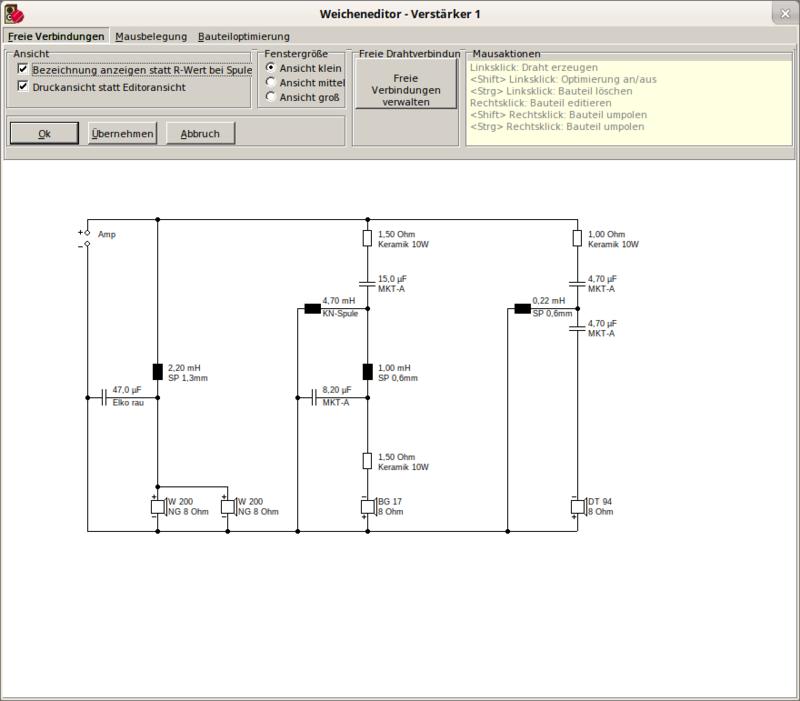800x701 pixels.
Task: Disable Druckansicht statt Editoransicht checkbox
Action: pyautogui.click(x=23, y=87)
